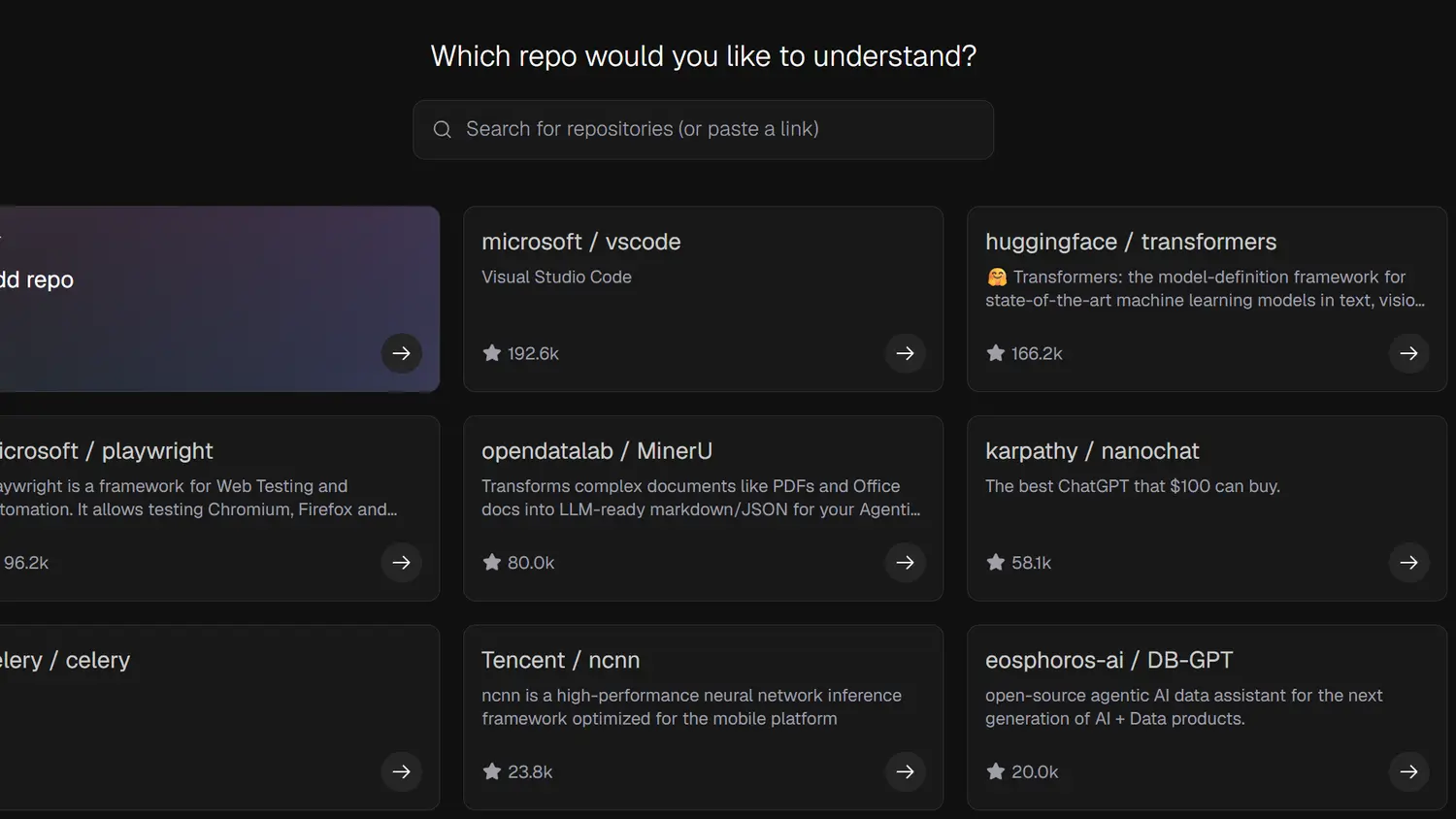The image size is (1456, 819).
Task: Open the huggingface / transformers repo title
Action: [x=1131, y=242]
